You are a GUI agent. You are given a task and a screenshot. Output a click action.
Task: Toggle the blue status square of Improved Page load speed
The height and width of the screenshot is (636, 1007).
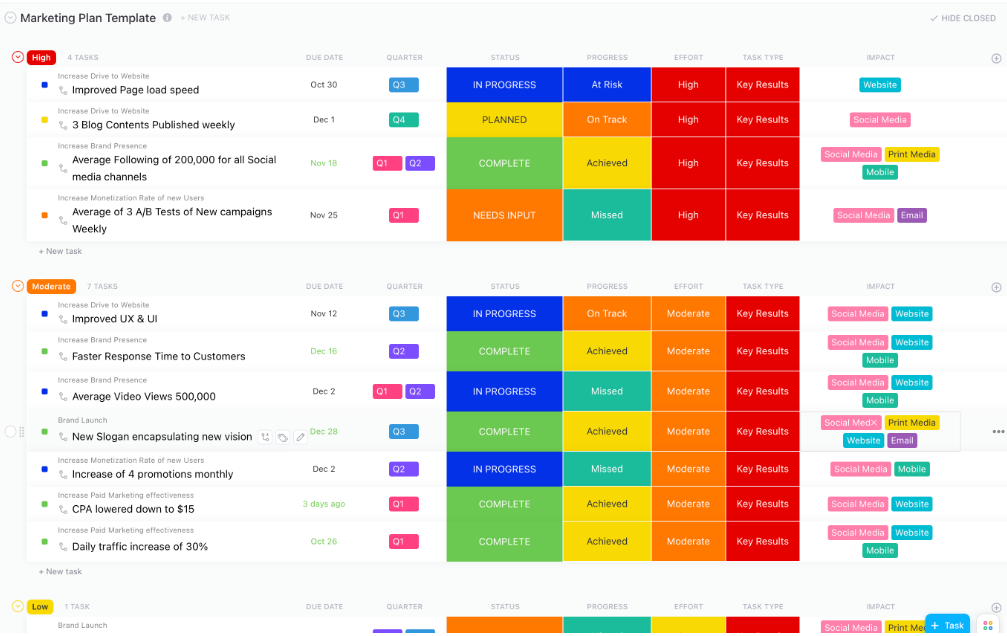(44, 85)
